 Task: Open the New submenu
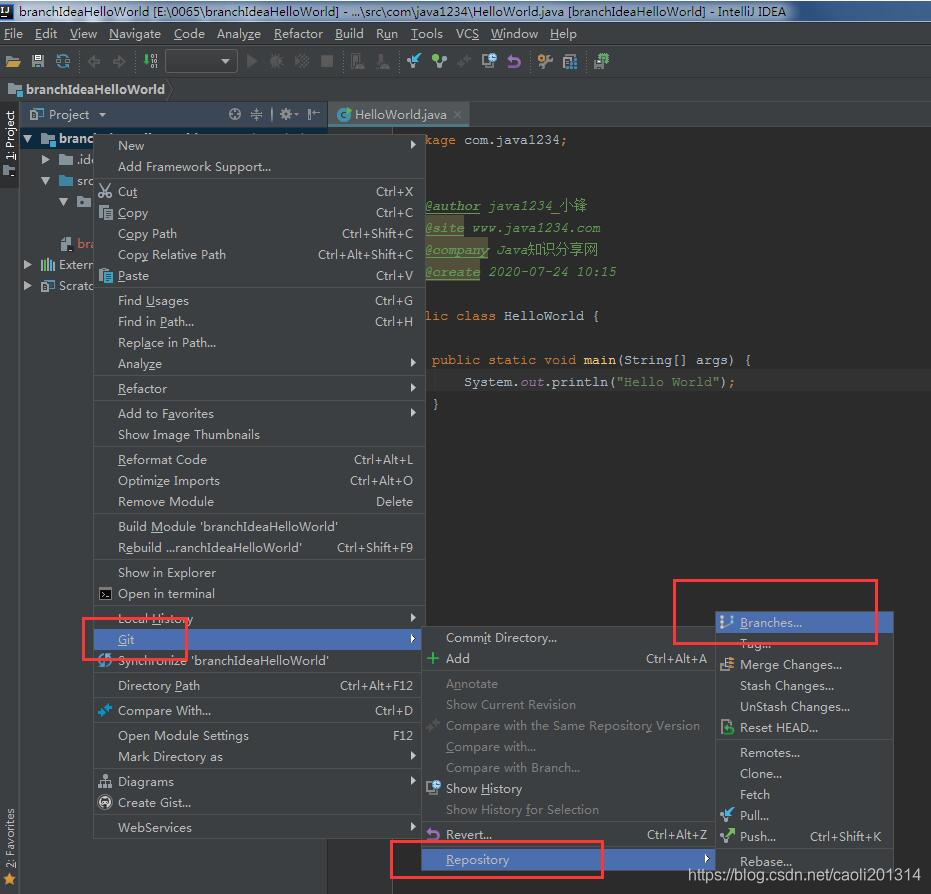259,145
